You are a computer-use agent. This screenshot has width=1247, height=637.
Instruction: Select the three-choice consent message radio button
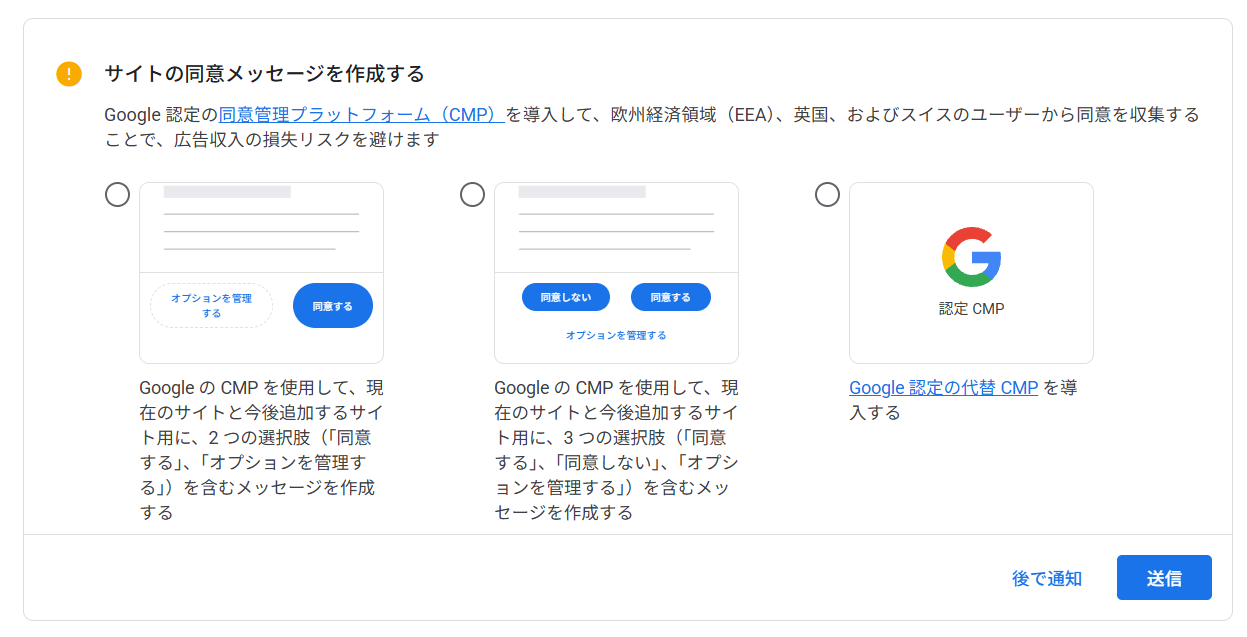pos(472,194)
